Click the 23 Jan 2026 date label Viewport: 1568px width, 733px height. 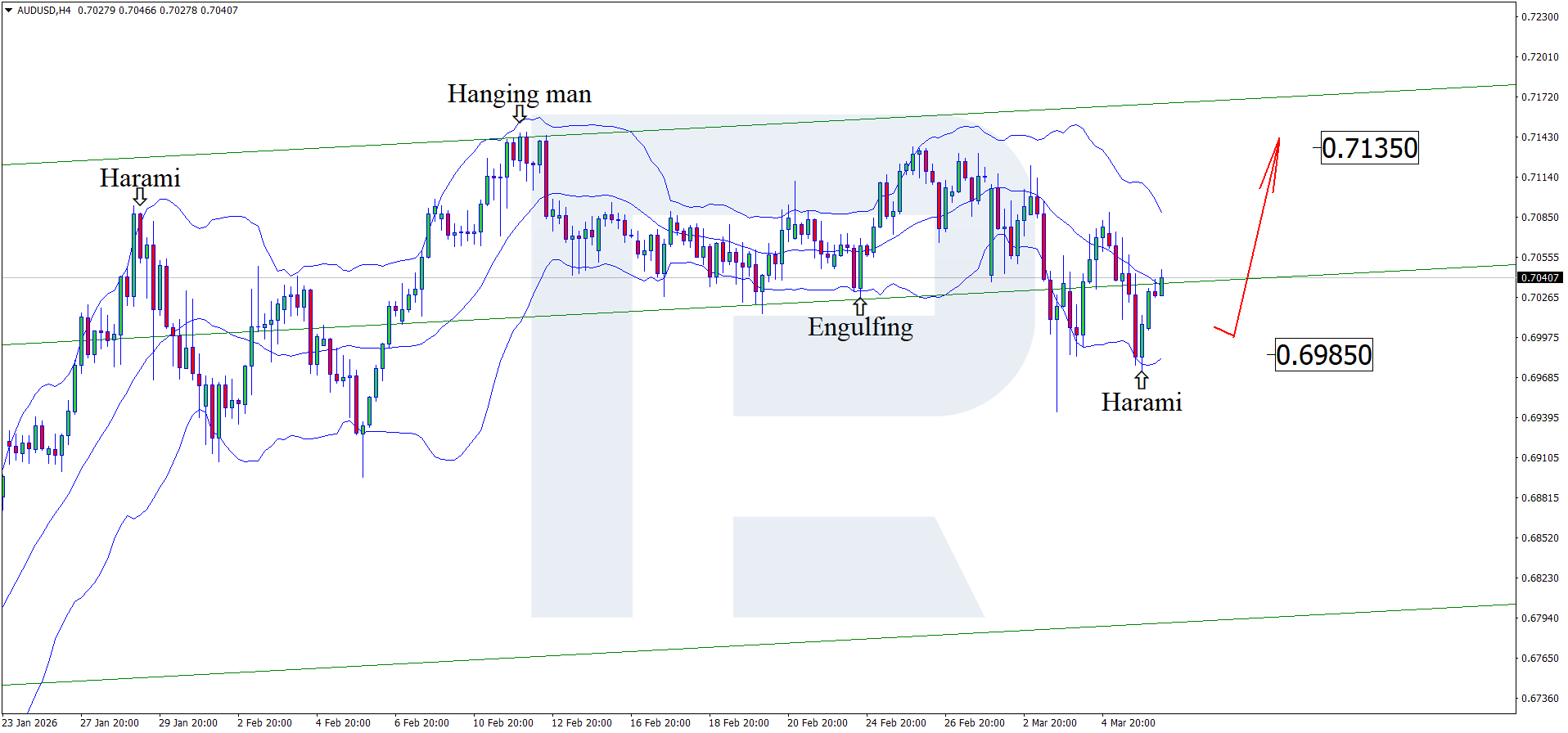click(x=30, y=723)
